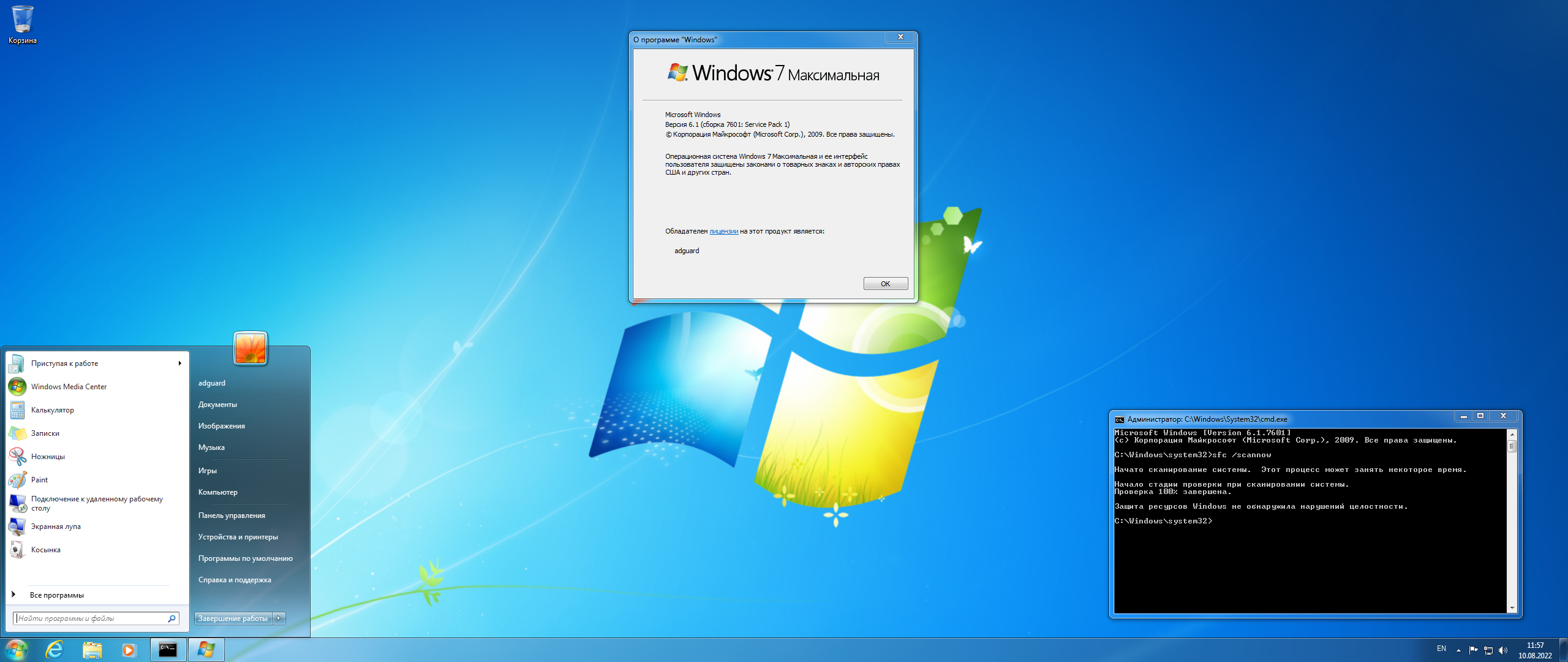Click the Ножницы snipping tool icon

coord(17,457)
